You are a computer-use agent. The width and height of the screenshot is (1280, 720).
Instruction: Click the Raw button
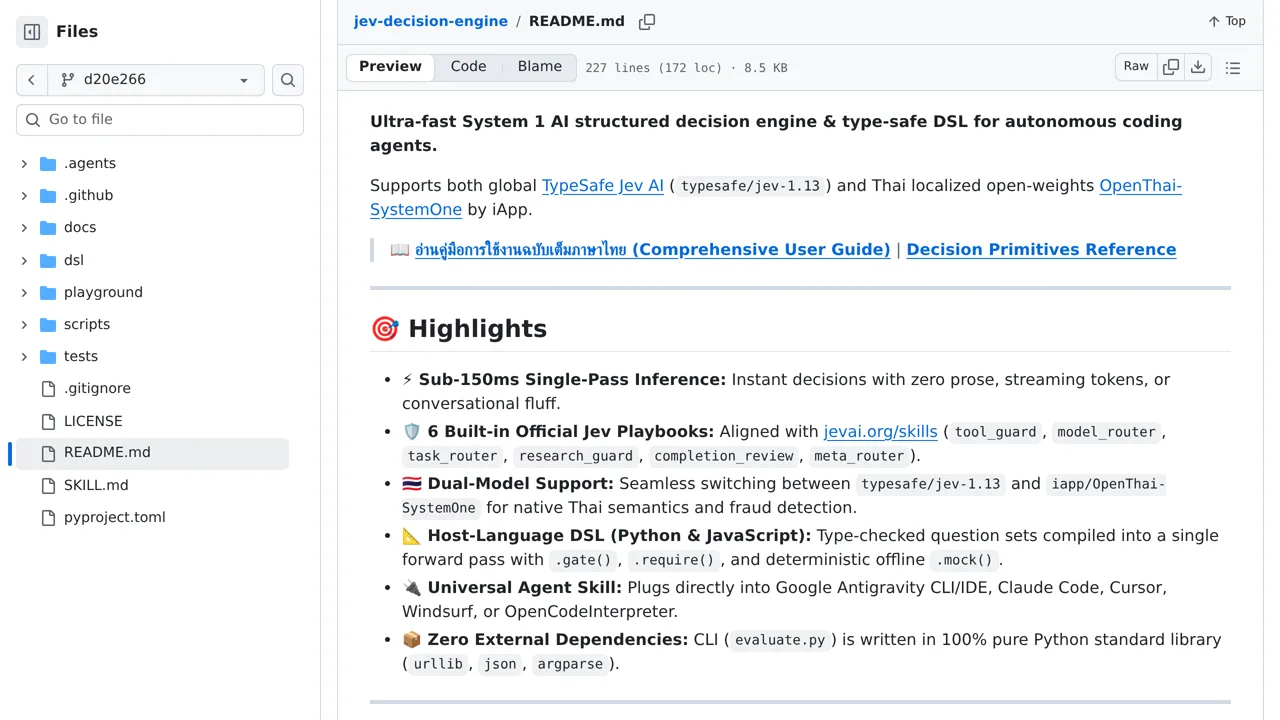1136,67
